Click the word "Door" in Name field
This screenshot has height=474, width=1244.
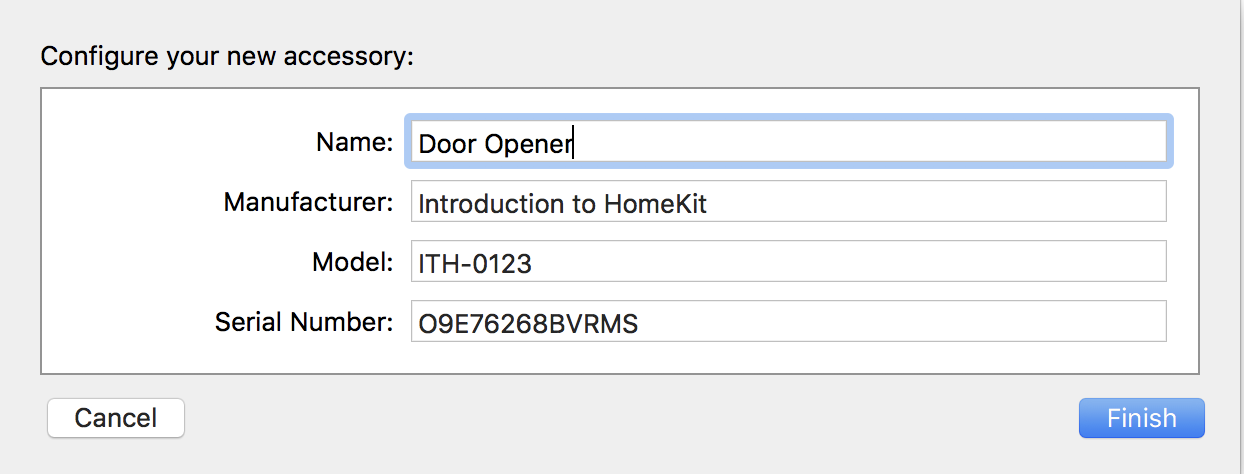447,144
